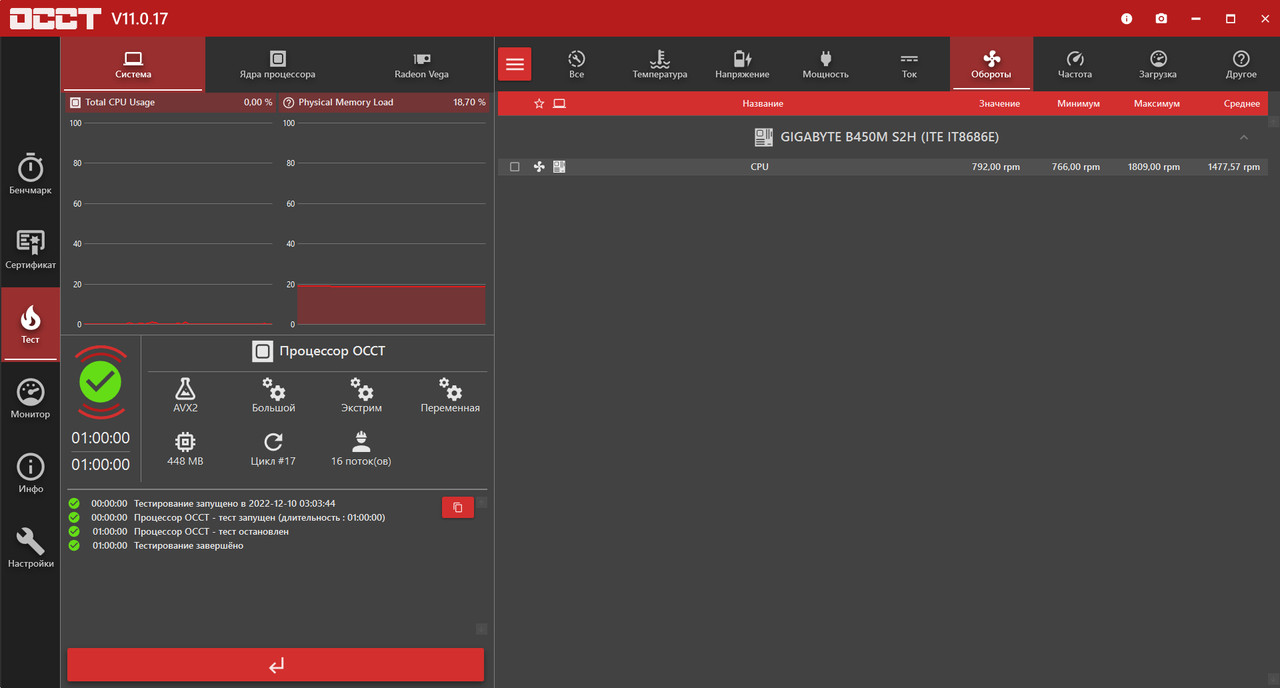Open the red hamburger menu
Viewport: 1280px width, 688px height.
pyautogui.click(x=515, y=64)
